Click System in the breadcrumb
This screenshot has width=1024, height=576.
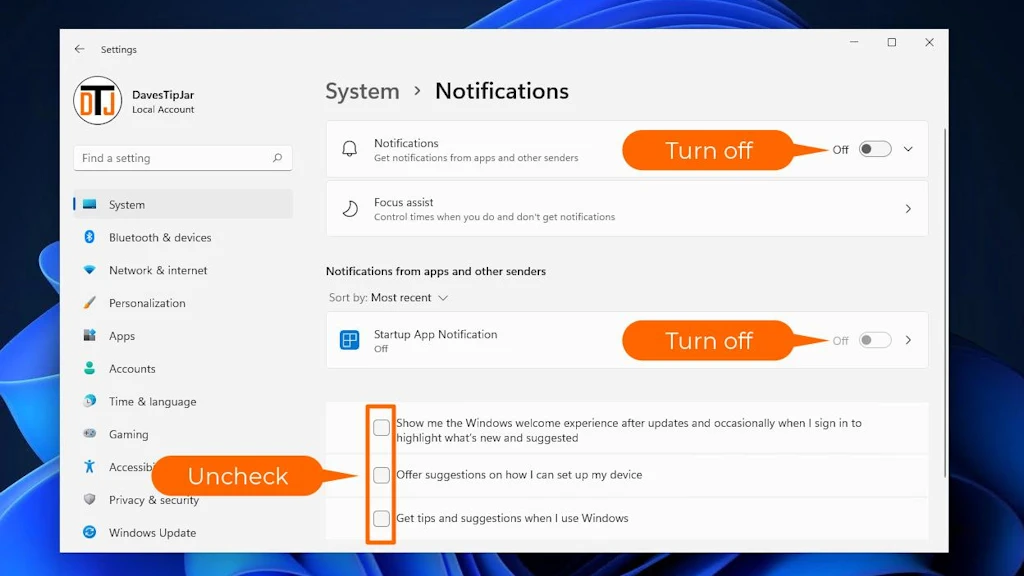(362, 91)
